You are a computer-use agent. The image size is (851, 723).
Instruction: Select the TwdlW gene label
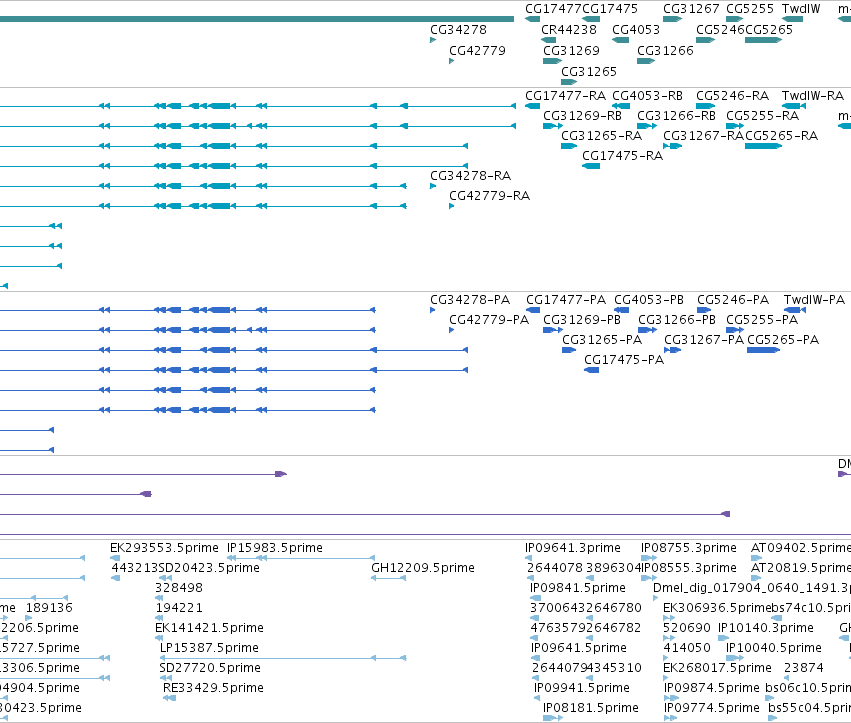pyautogui.click(x=801, y=9)
